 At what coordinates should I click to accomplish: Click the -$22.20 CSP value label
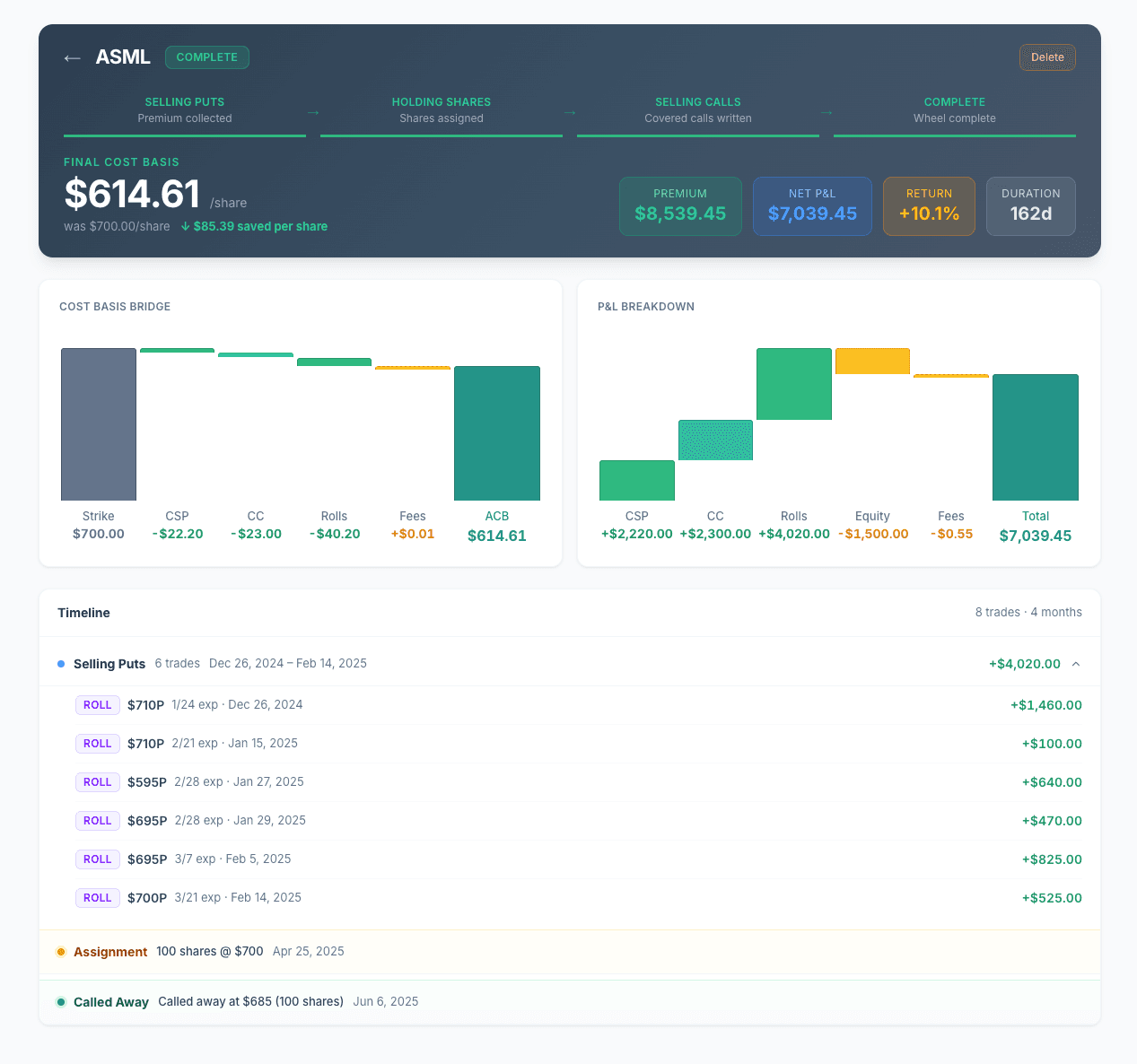pyautogui.click(x=178, y=534)
